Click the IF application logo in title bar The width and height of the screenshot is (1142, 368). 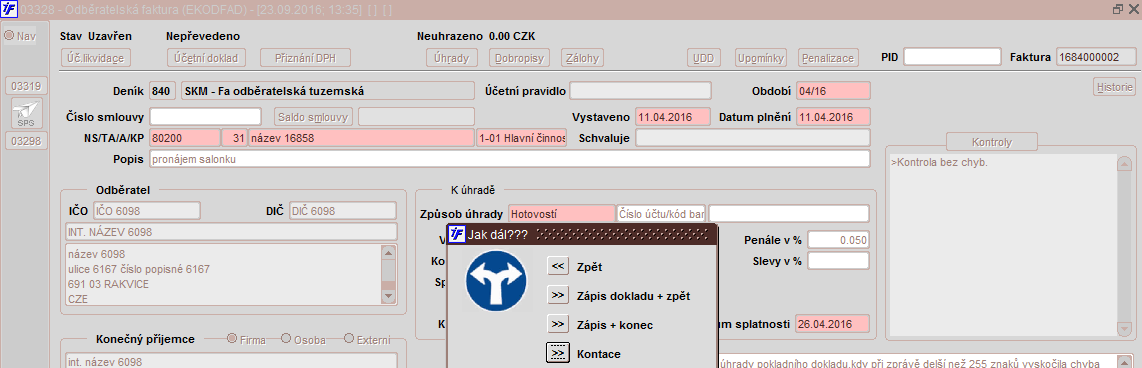coord(9,9)
